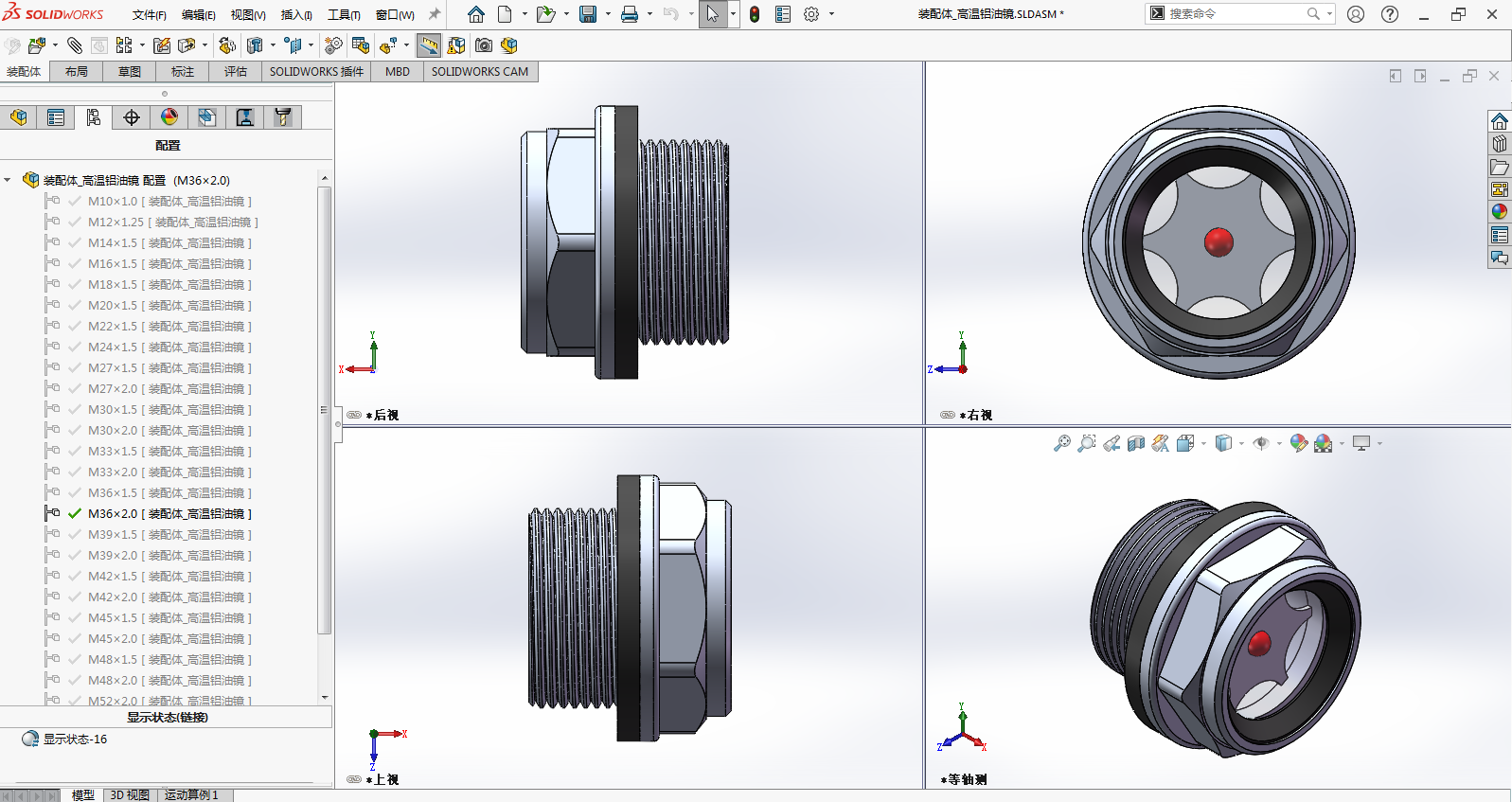This screenshot has height=802, width=1512.
Task: Click the Previous View icon
Action: [x=1112, y=443]
